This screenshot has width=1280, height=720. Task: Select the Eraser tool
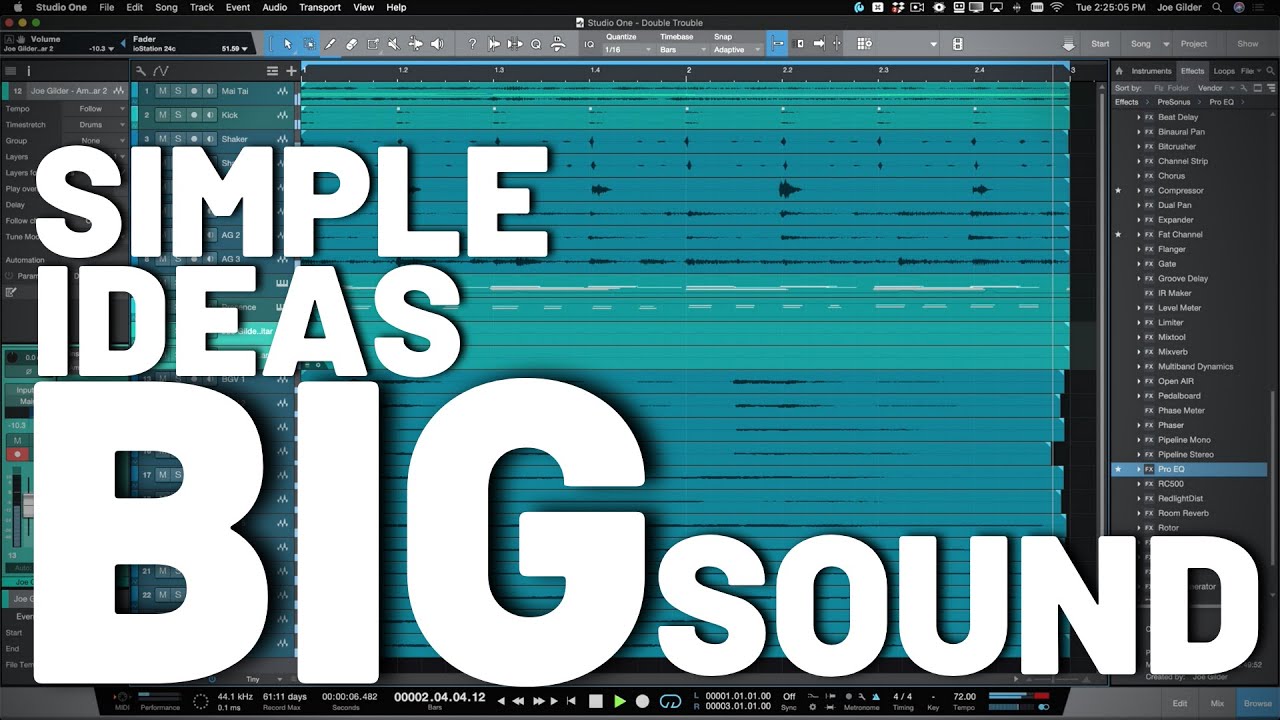tap(351, 44)
